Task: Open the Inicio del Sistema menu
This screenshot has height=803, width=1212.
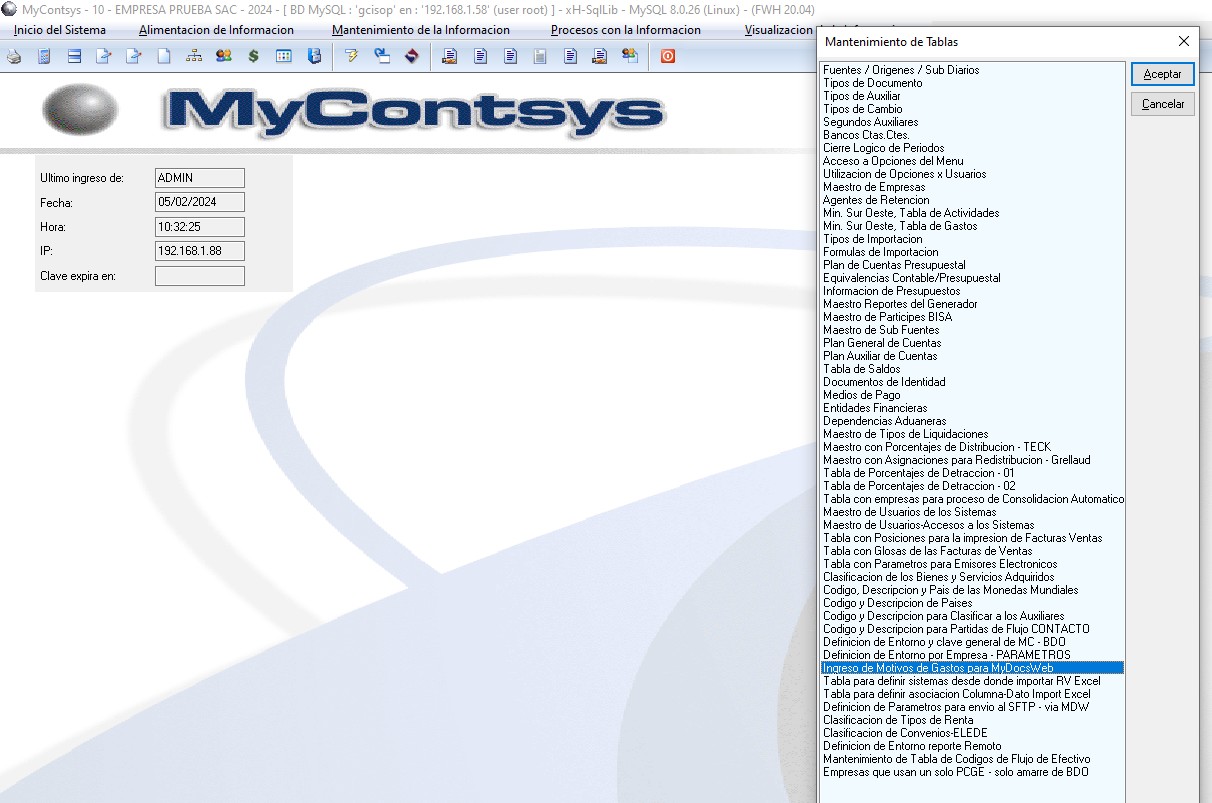Action: (60, 30)
